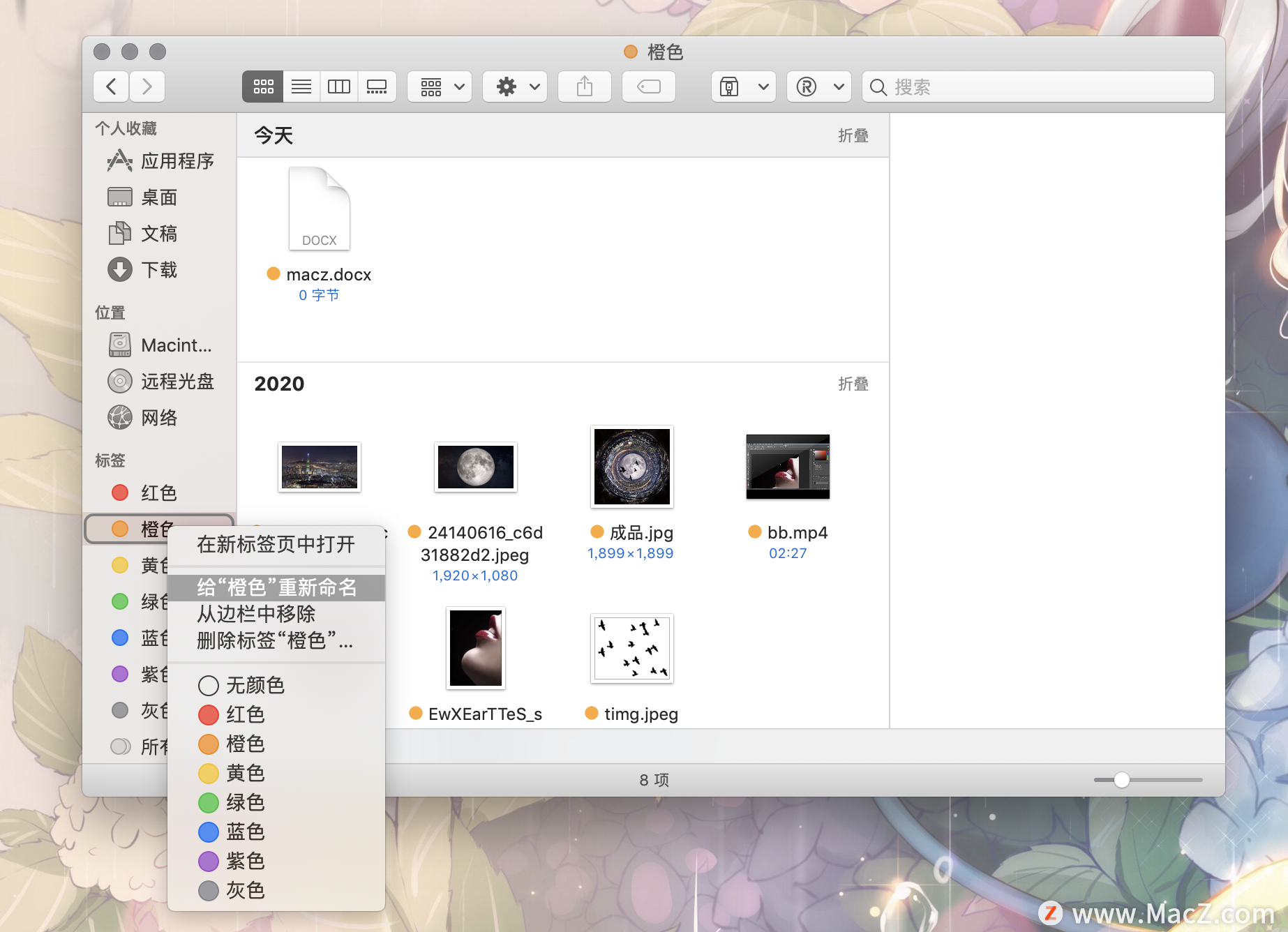The image size is (1288, 932).
Task: Choose 删除标签“橙色”… from the context menu
Action: (276, 640)
